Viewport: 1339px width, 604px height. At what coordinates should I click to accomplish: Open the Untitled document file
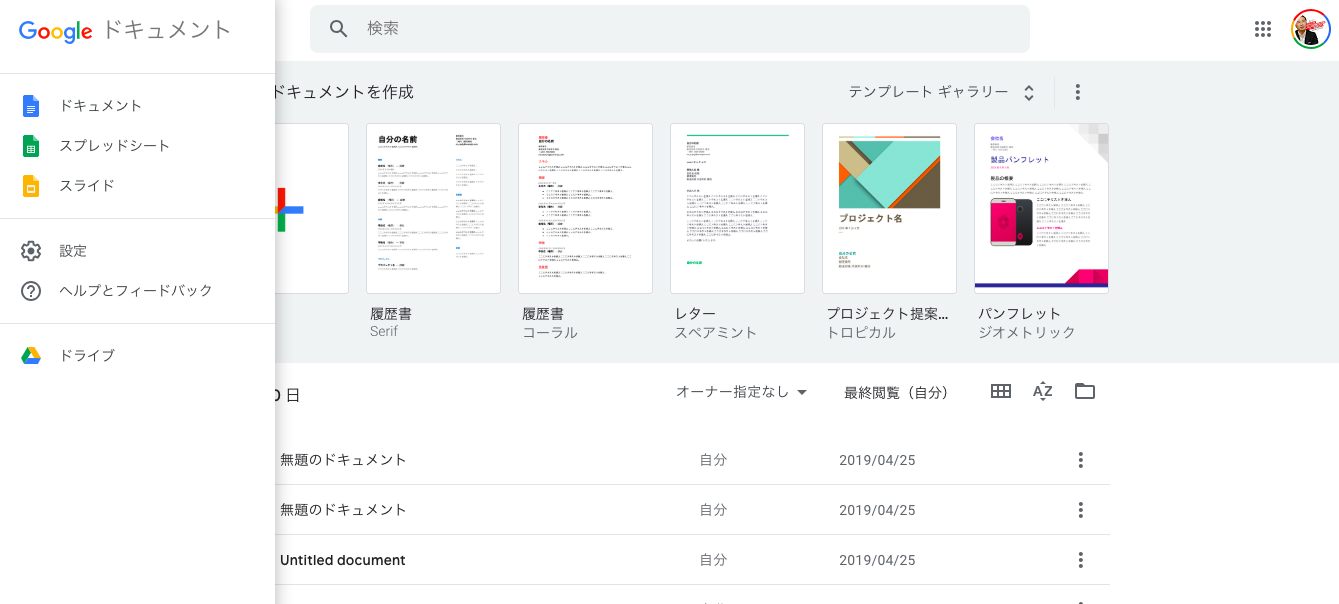coord(343,560)
